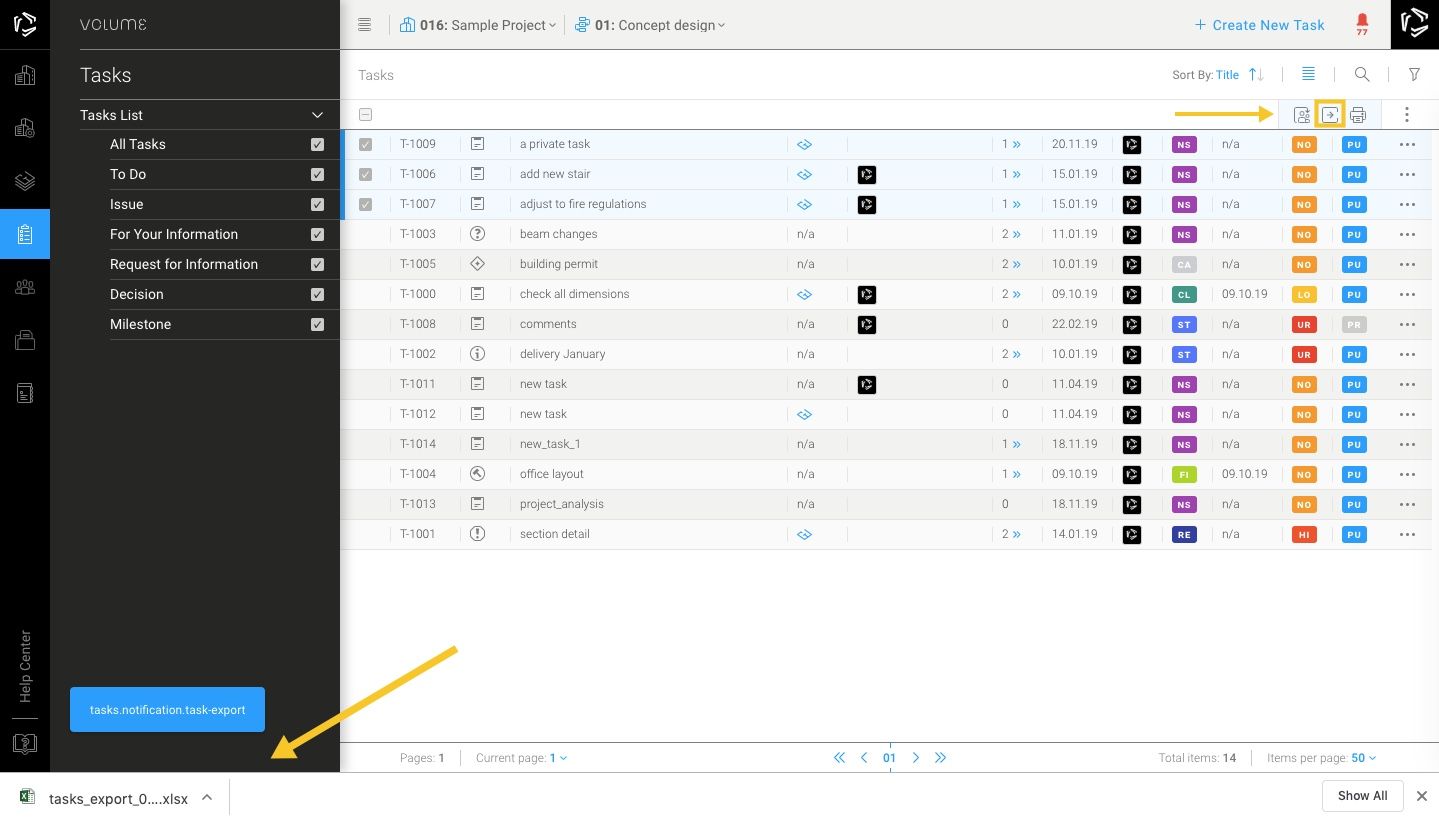
Task: Click task type icon of building permit row
Action: click(478, 264)
